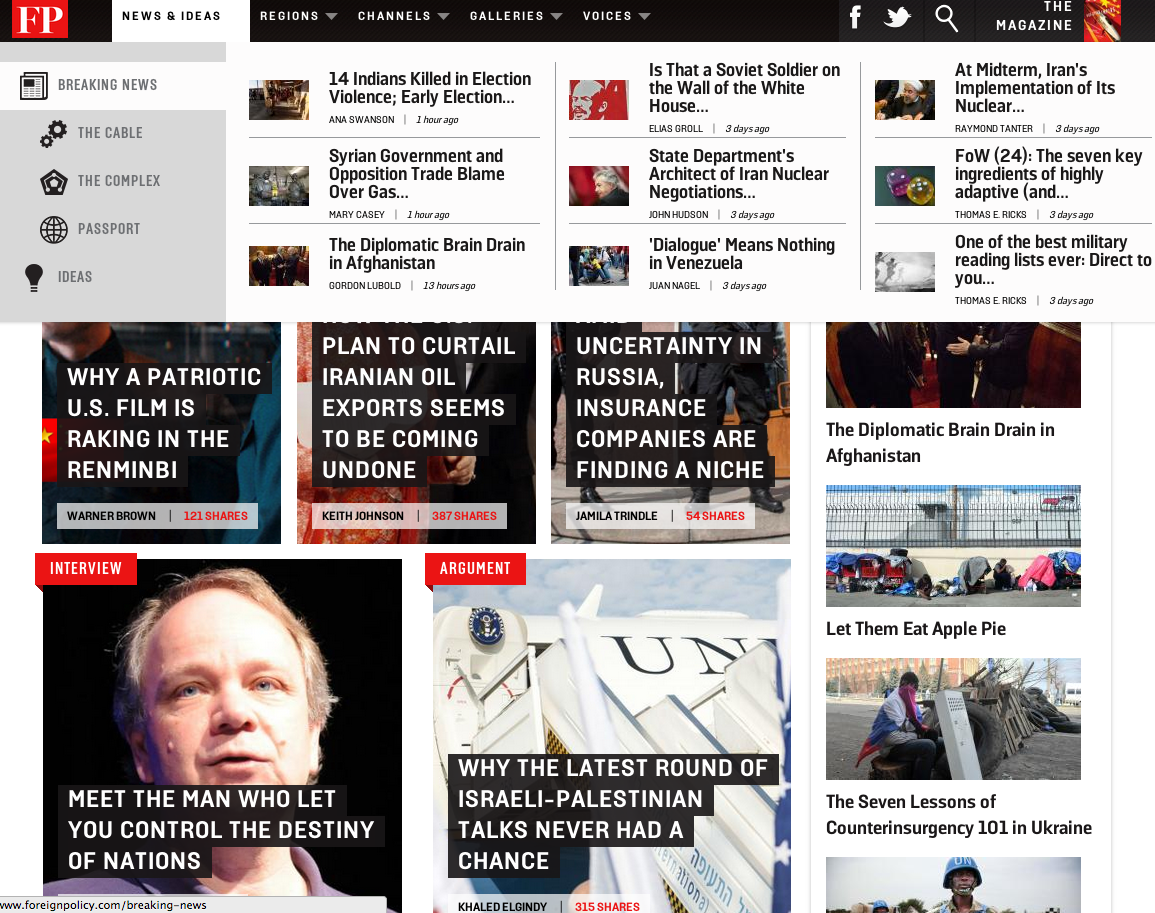Expand the Regions dropdown menu
Screen dimensions: 1155x913
click(298, 16)
